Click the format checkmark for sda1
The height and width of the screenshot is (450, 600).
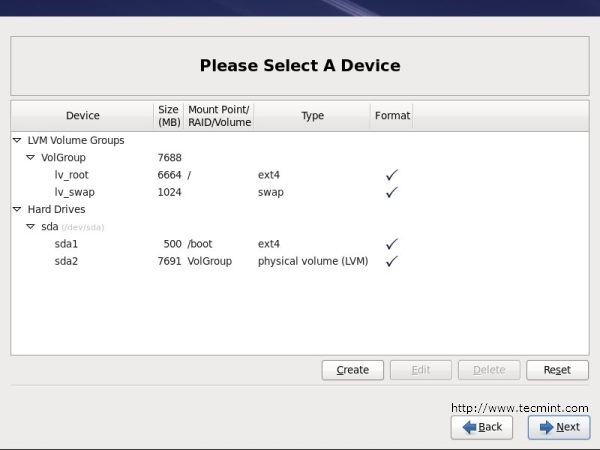[392, 244]
